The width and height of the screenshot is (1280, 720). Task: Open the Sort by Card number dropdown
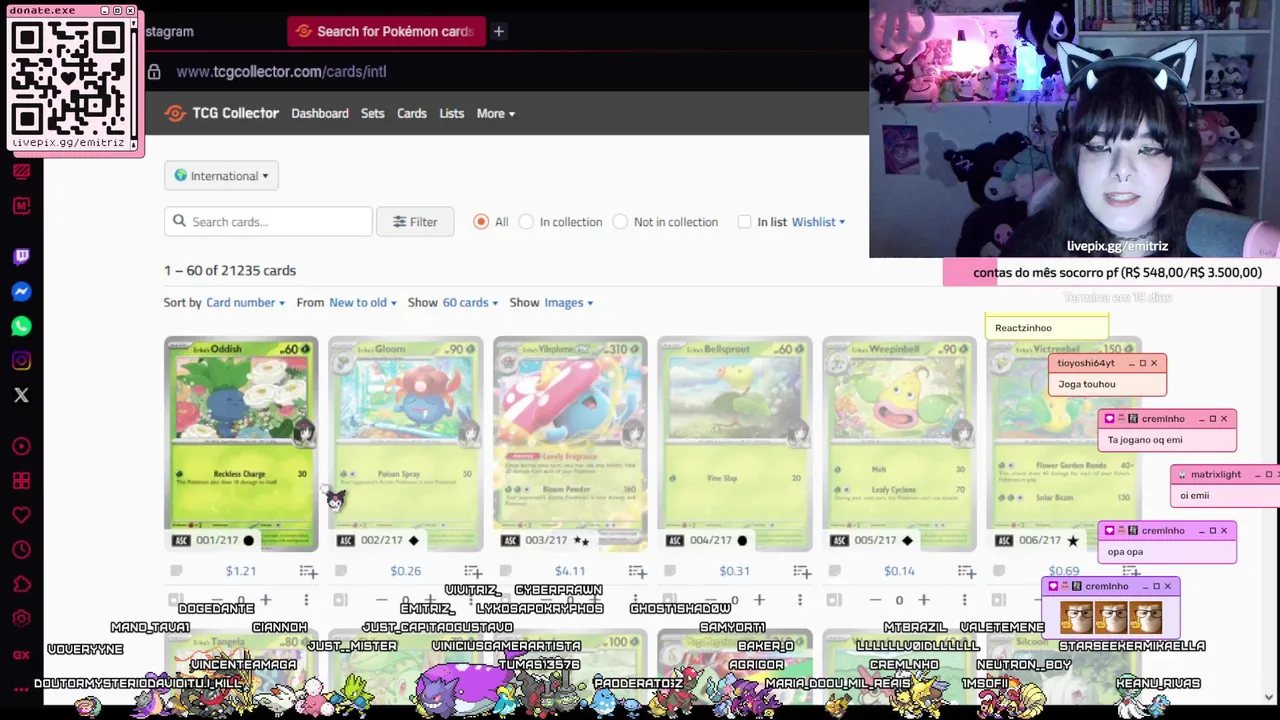click(x=245, y=302)
